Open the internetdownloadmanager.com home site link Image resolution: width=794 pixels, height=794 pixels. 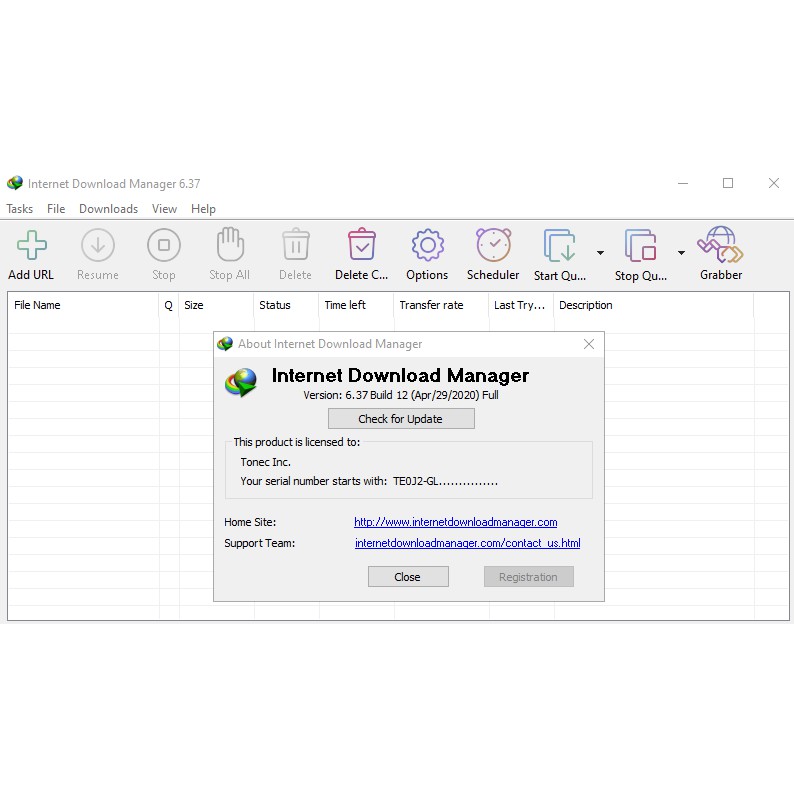(455, 522)
